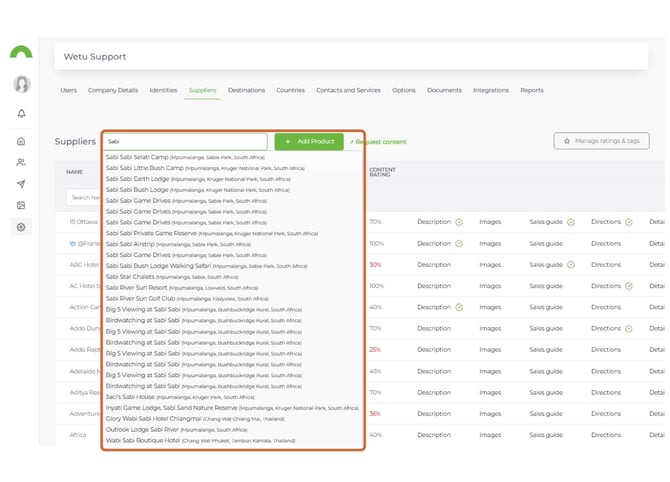This screenshot has height=482, width=670.
Task: Click the Directions check icon in Addo Dun row
Action: coord(629,329)
